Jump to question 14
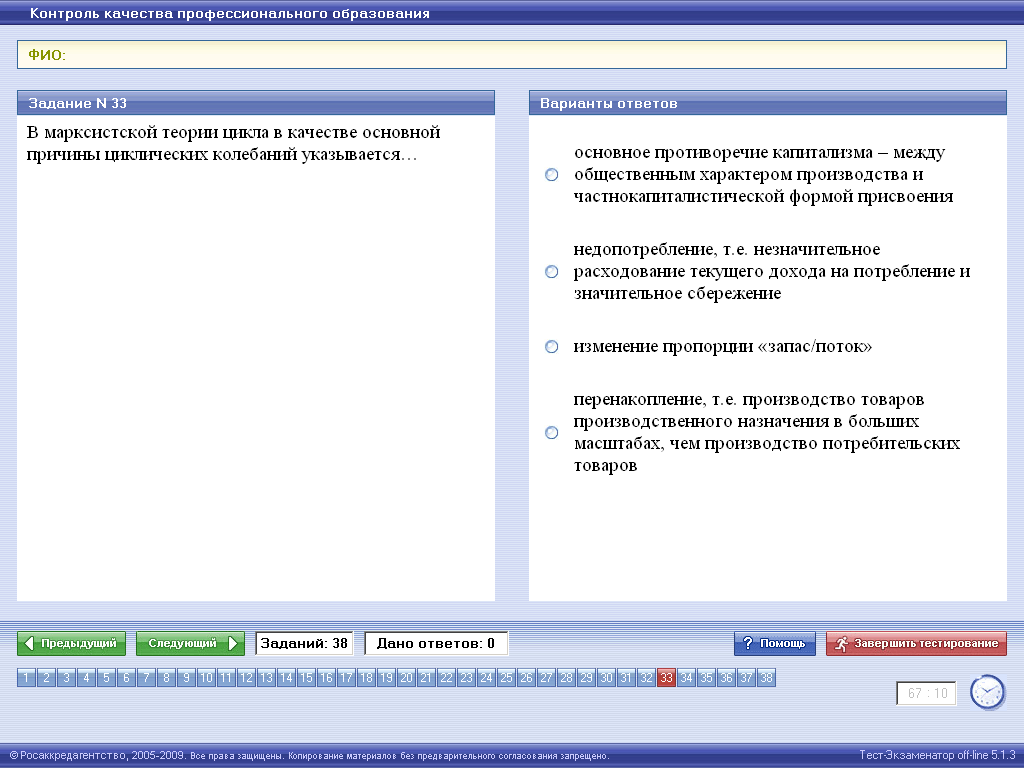Screen dimensions: 1024x768 coord(286,678)
